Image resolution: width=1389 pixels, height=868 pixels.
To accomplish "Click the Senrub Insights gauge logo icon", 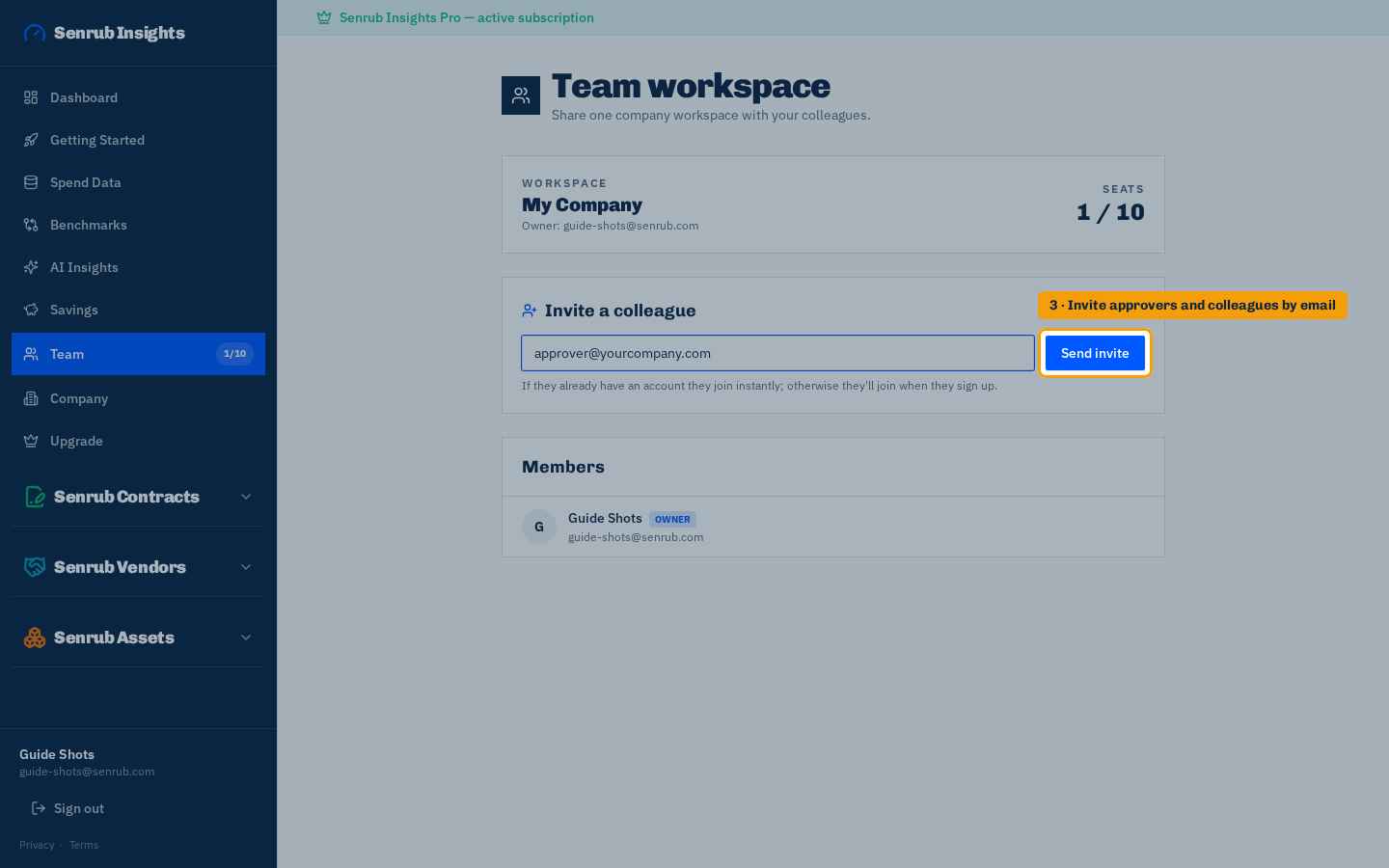I will pos(35,33).
